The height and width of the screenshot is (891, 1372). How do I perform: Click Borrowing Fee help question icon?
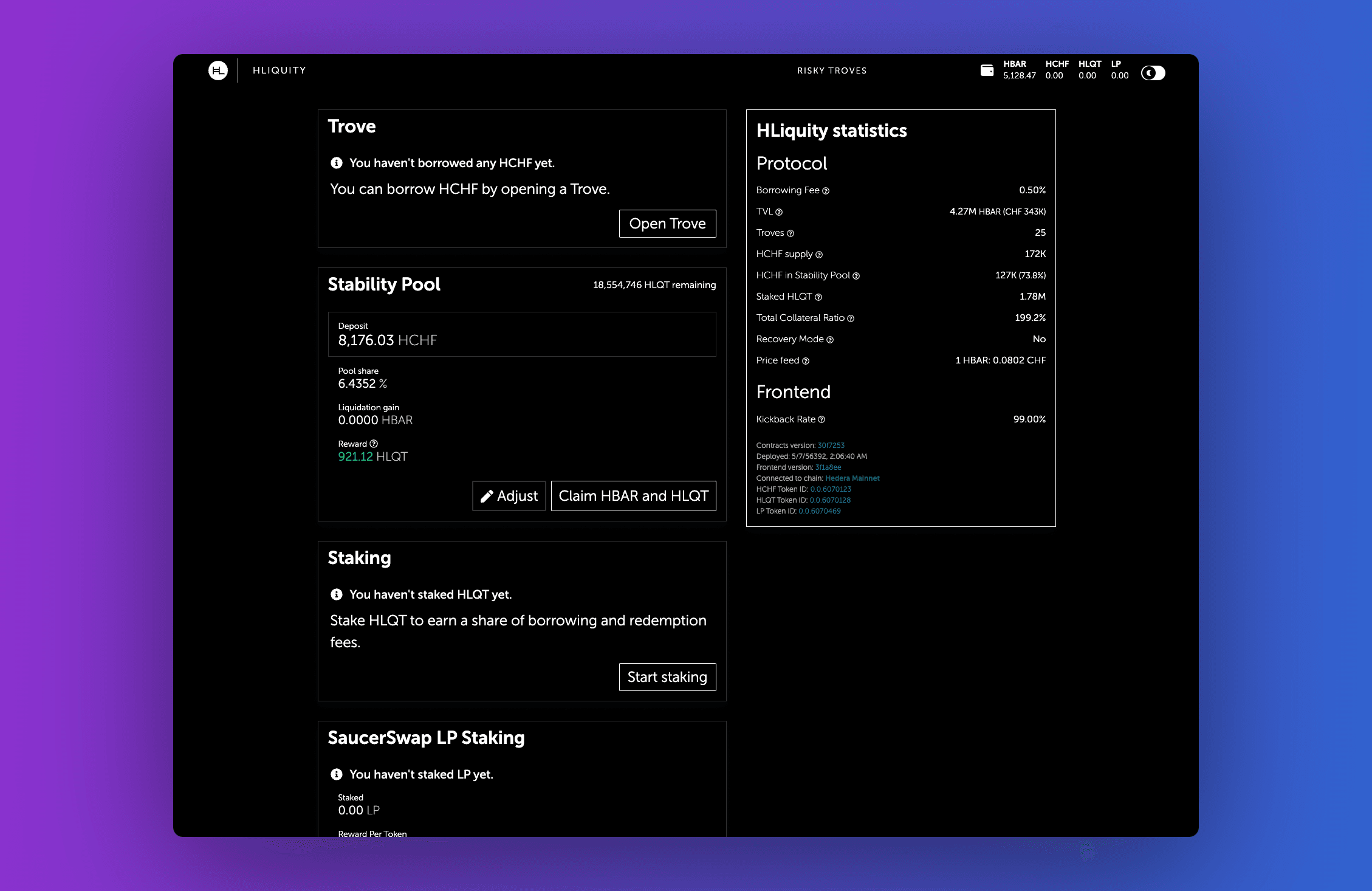[826, 191]
